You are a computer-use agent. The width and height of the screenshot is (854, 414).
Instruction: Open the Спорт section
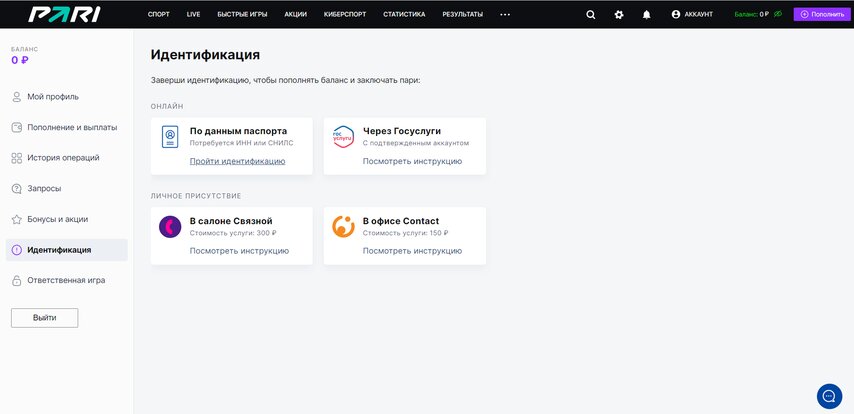[x=158, y=15]
